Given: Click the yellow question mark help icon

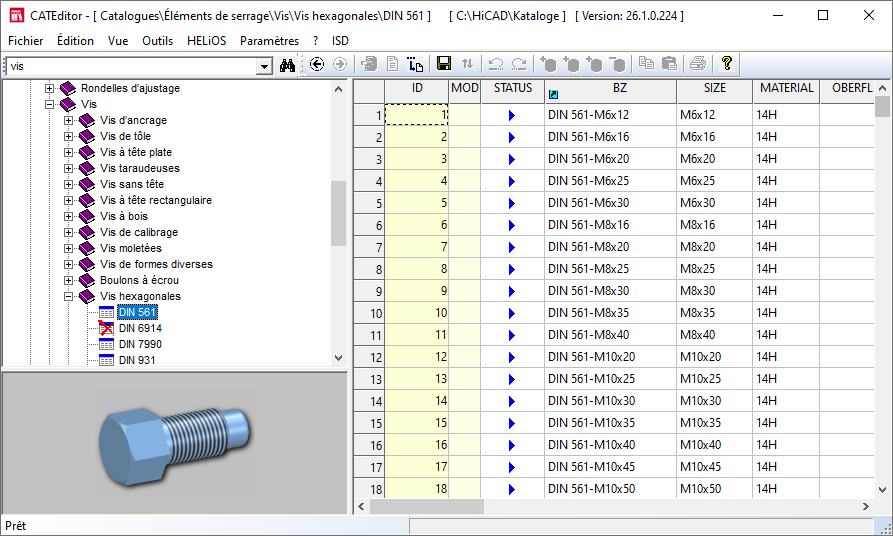Looking at the screenshot, I should (727, 64).
